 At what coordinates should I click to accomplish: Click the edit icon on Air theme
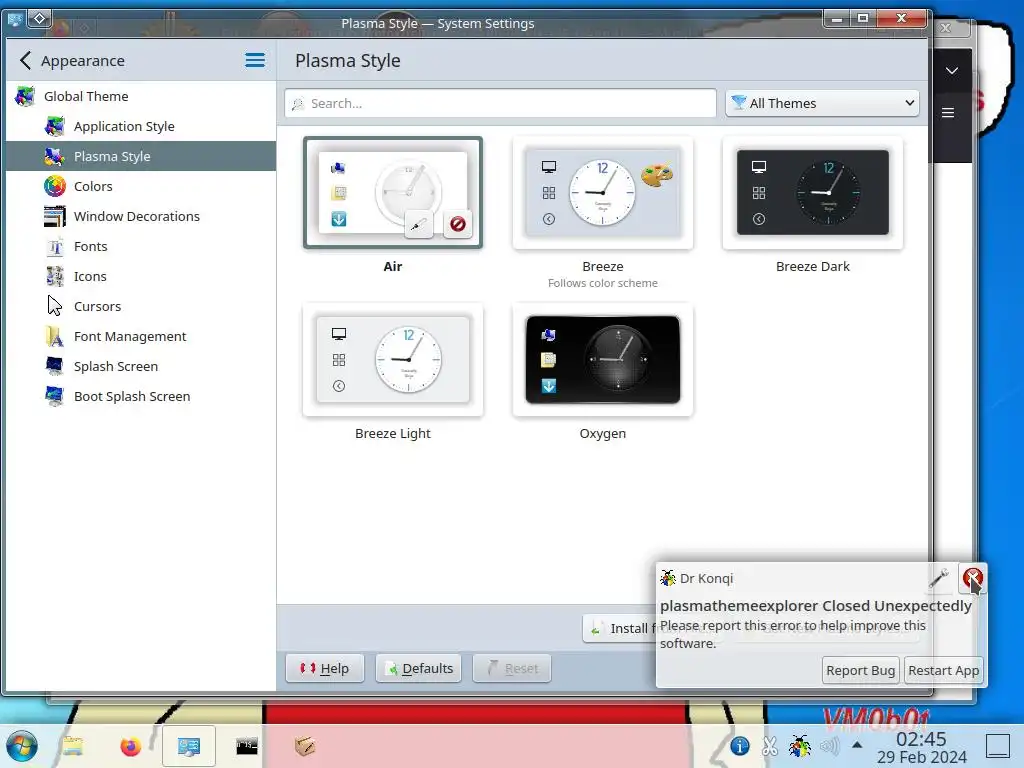coord(418,225)
